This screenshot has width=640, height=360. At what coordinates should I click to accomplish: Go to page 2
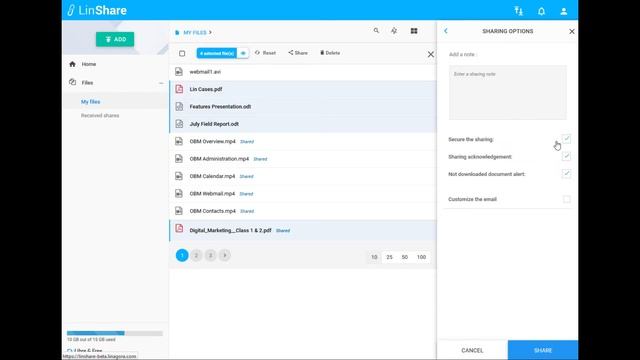[x=196, y=255]
